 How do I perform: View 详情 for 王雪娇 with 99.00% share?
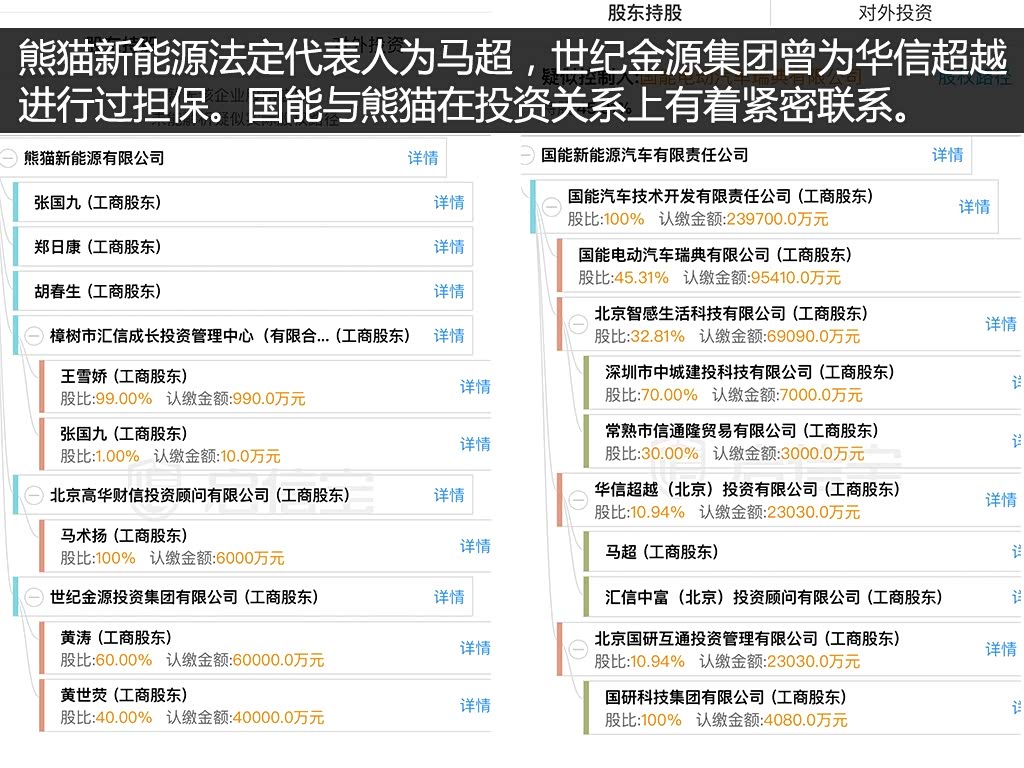pos(474,387)
